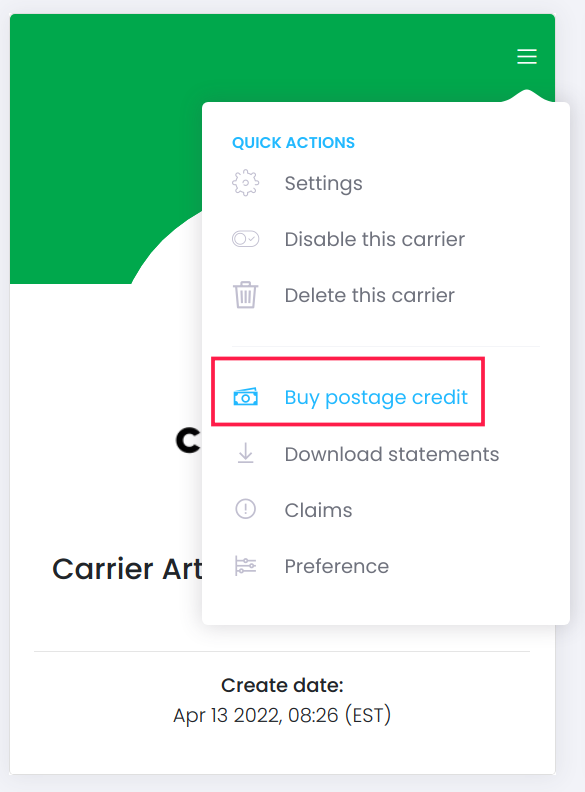
Task: Click the Settings gear icon
Action: click(246, 183)
